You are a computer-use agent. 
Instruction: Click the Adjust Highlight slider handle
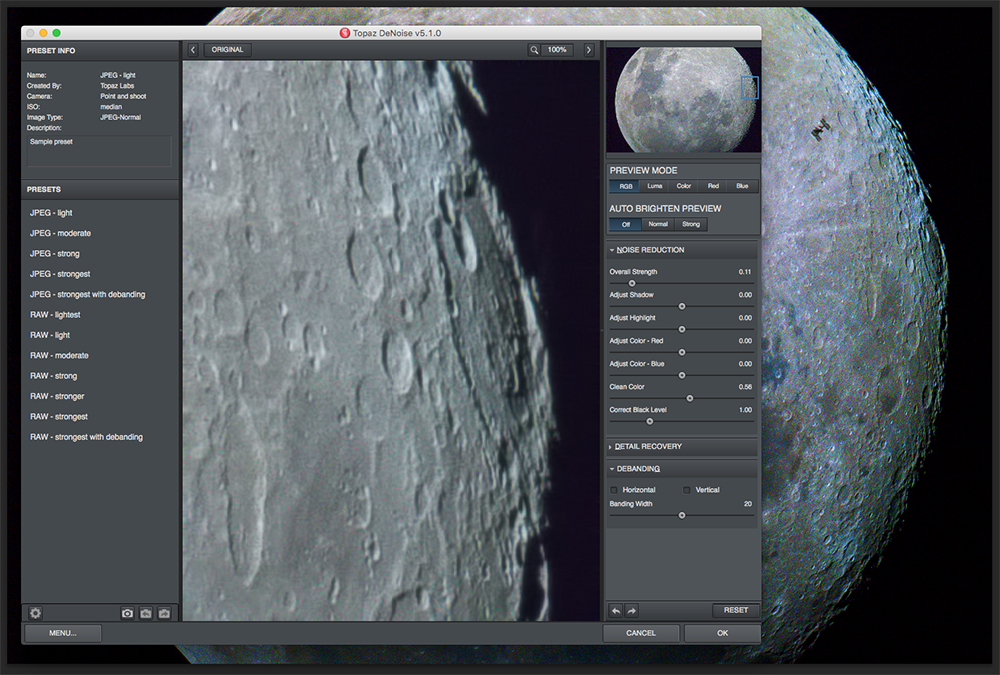point(682,329)
